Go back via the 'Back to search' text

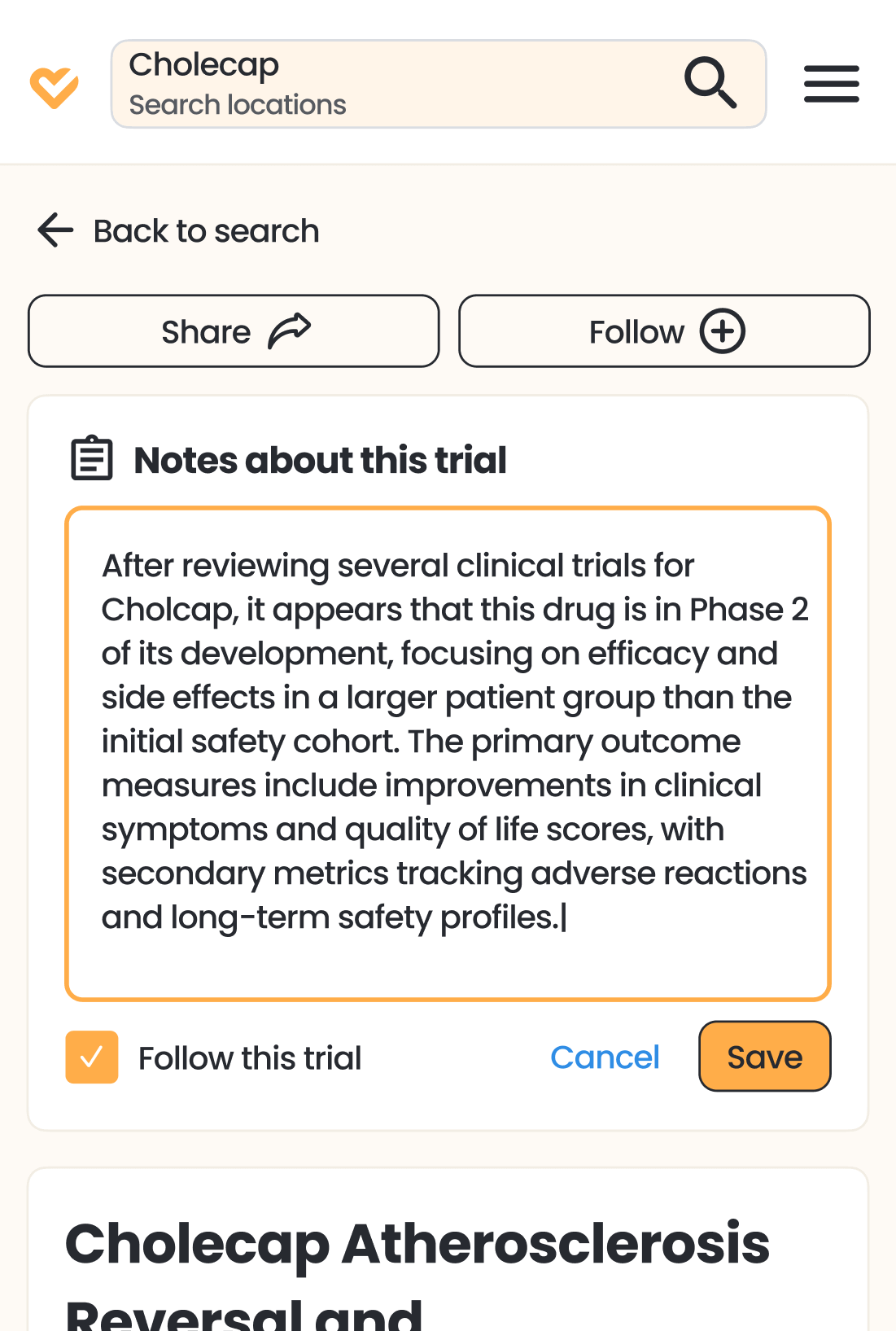(x=206, y=231)
